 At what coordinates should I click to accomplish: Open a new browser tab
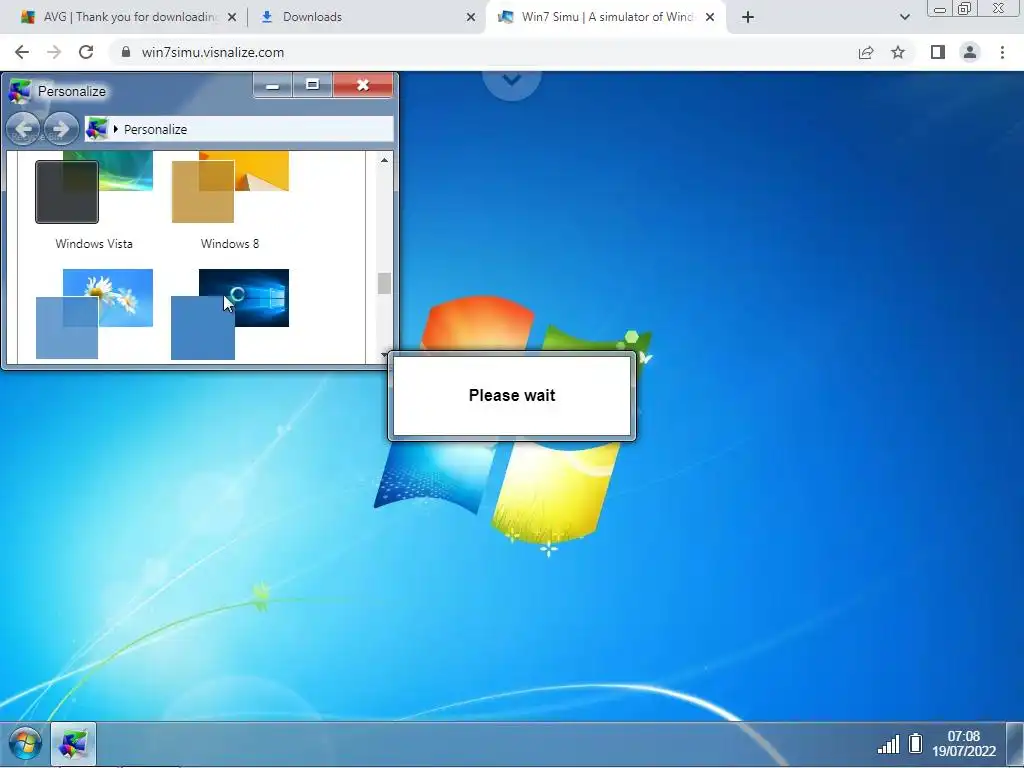(748, 18)
